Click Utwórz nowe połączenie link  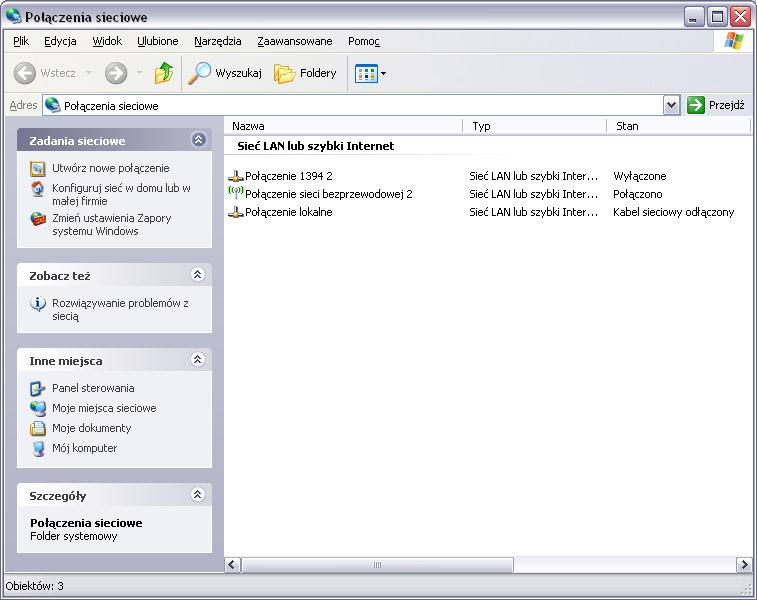(x=111, y=168)
